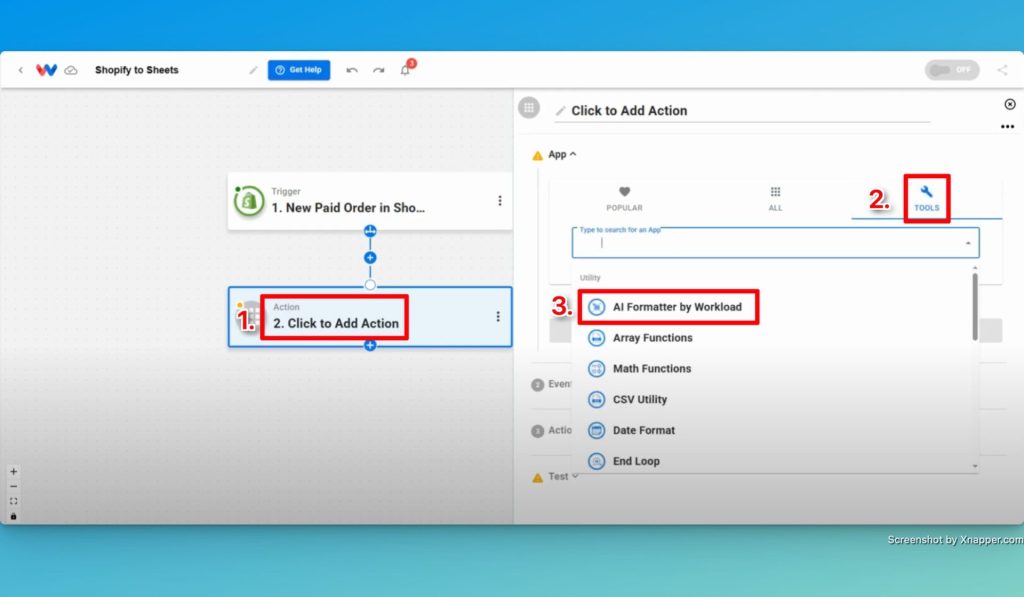Undo the last change
Screen dimensions: 1024x597
pyautogui.click(x=352, y=70)
